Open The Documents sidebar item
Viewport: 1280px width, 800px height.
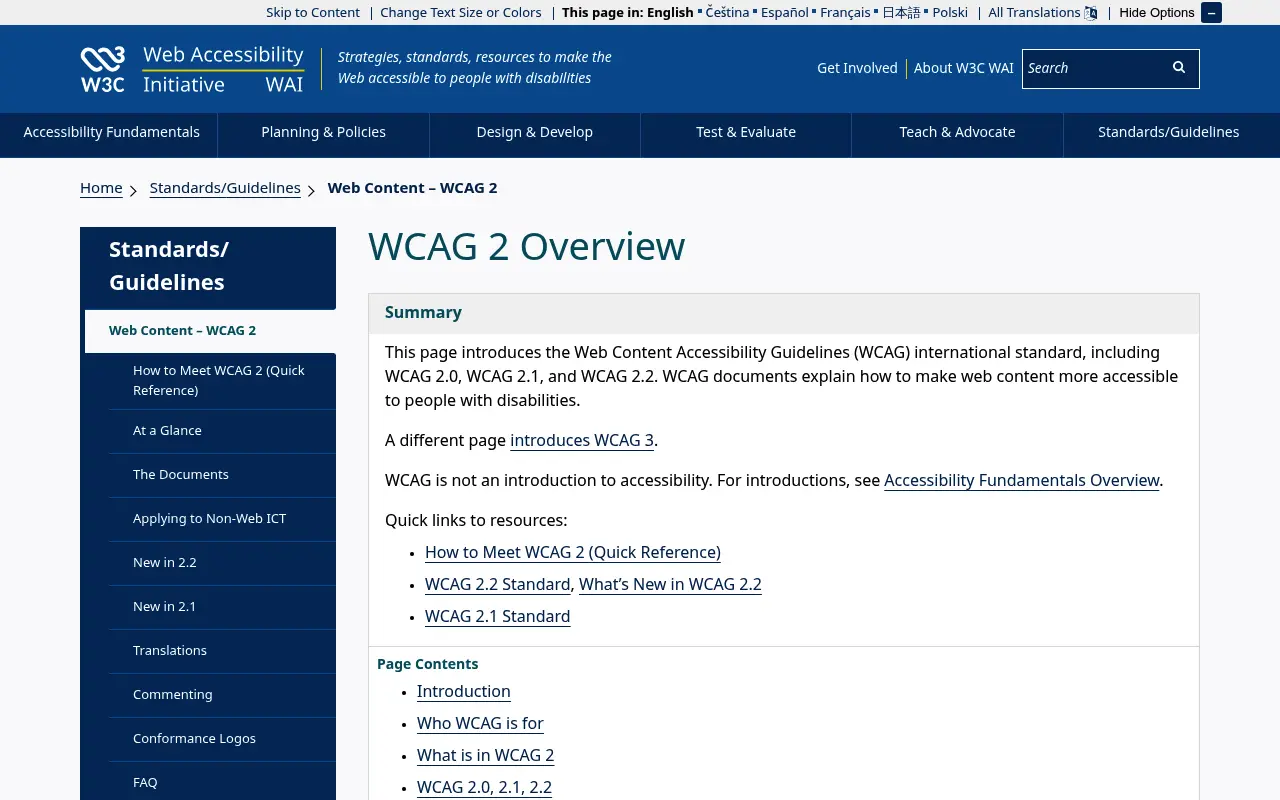(222, 475)
